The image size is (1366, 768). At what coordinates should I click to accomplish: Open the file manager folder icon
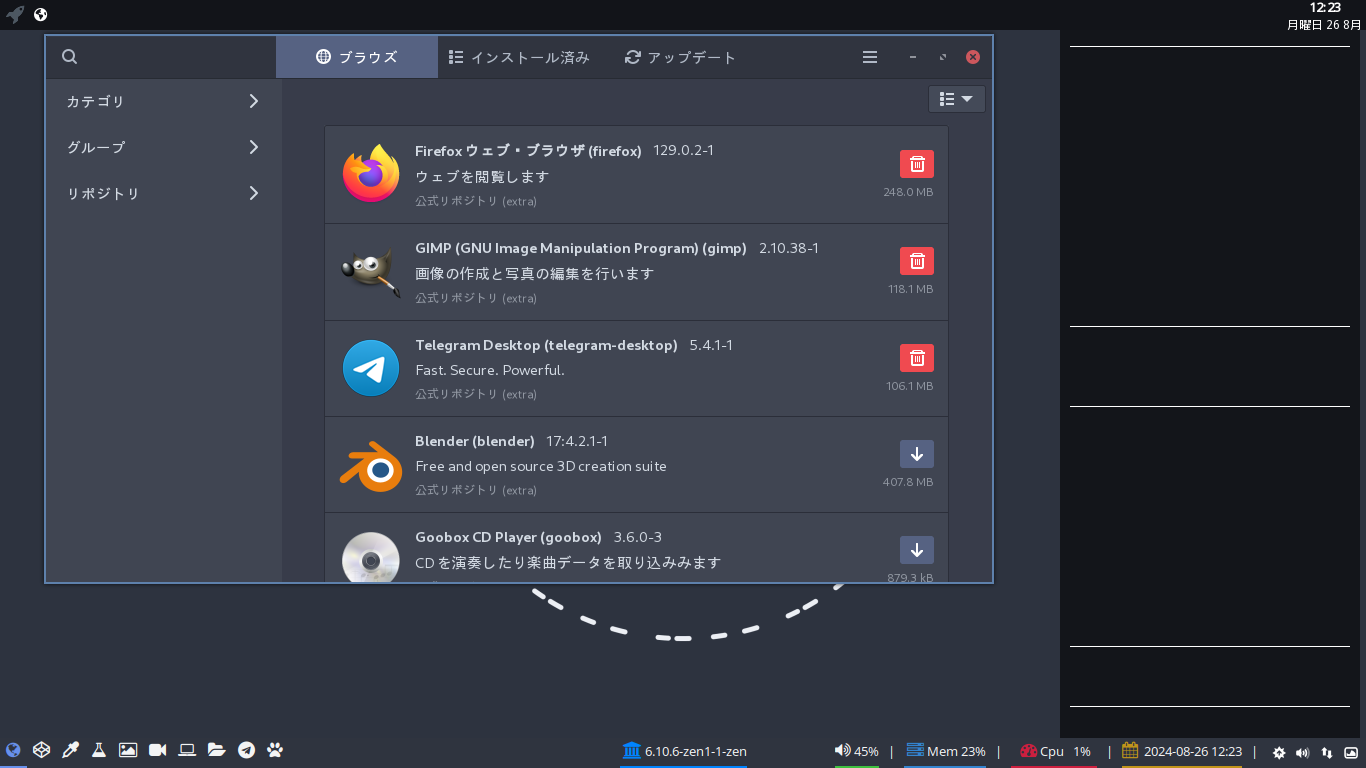coord(217,750)
